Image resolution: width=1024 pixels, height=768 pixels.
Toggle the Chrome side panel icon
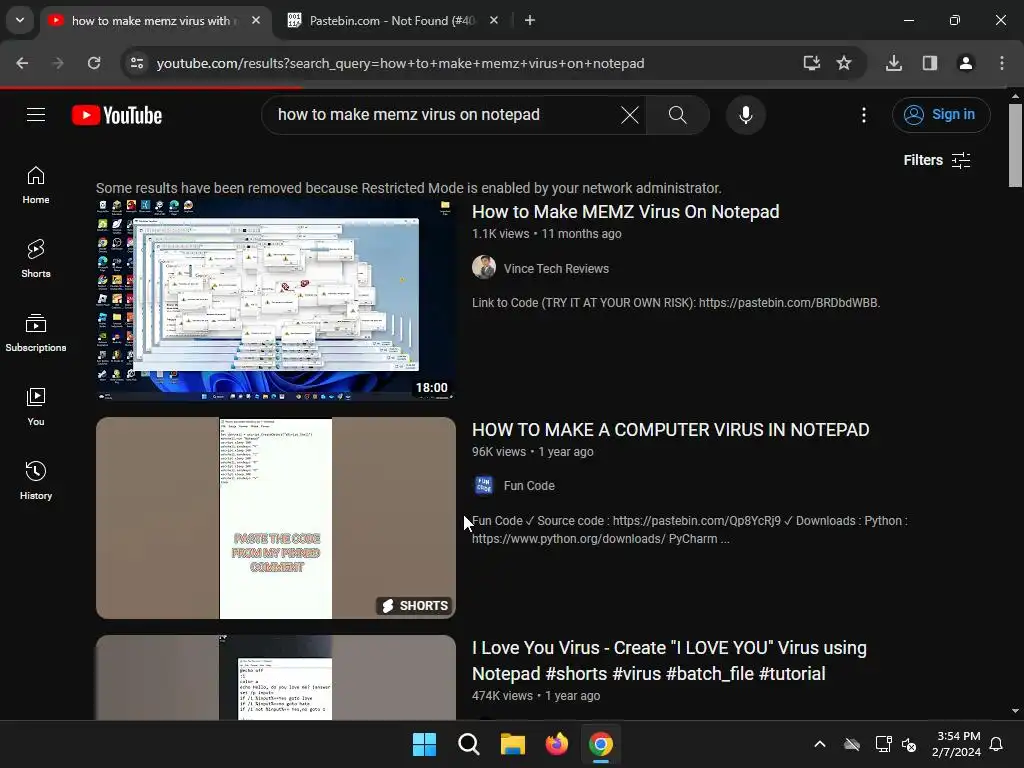(x=930, y=63)
